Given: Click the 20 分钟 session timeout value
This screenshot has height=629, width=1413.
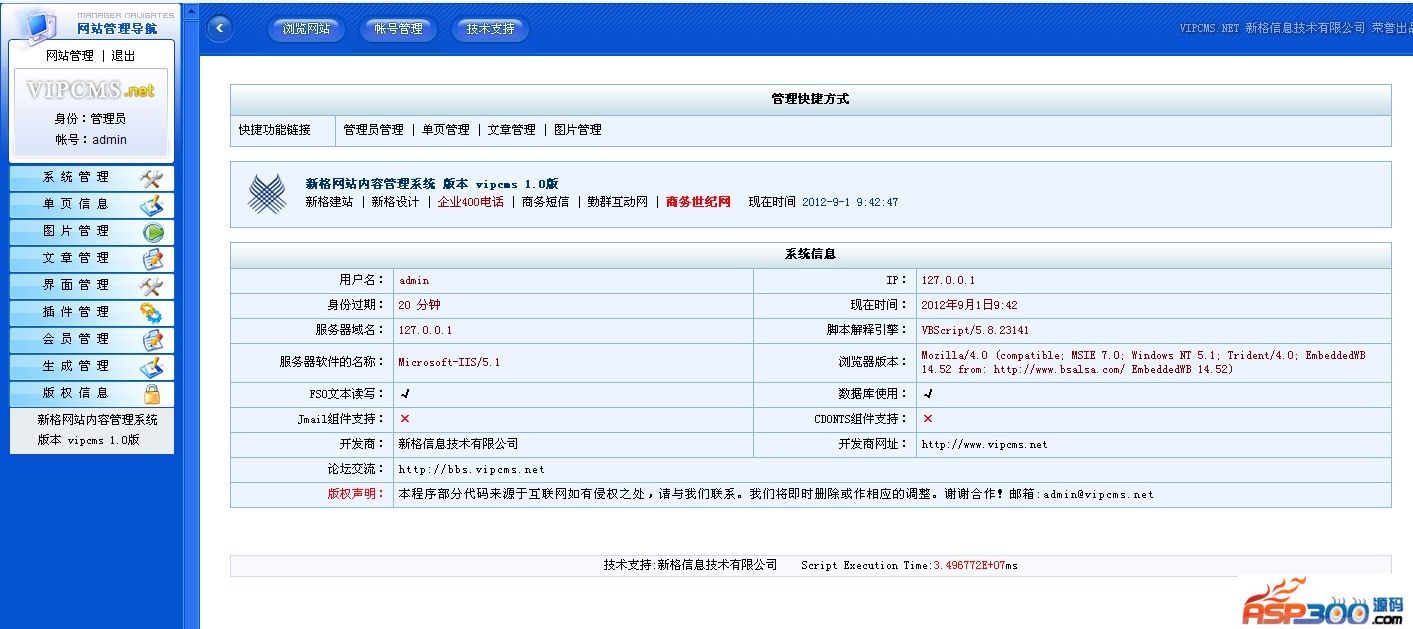Looking at the screenshot, I should [419, 305].
